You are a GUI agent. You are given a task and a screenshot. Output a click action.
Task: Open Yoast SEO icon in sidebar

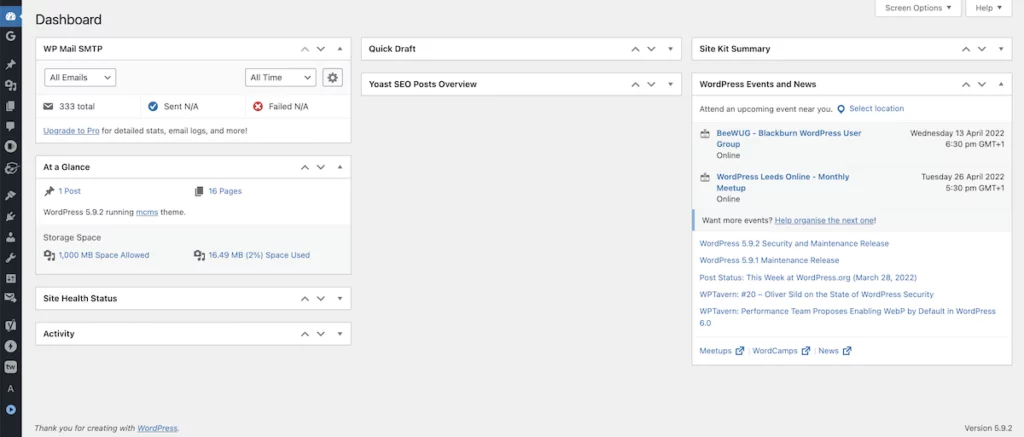coord(10,325)
